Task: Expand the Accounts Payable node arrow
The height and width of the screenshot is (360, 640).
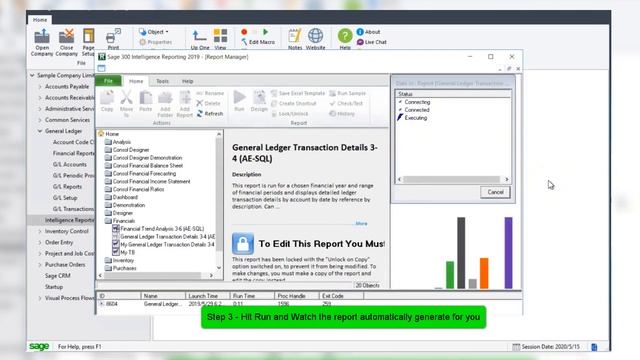Action: (40, 87)
